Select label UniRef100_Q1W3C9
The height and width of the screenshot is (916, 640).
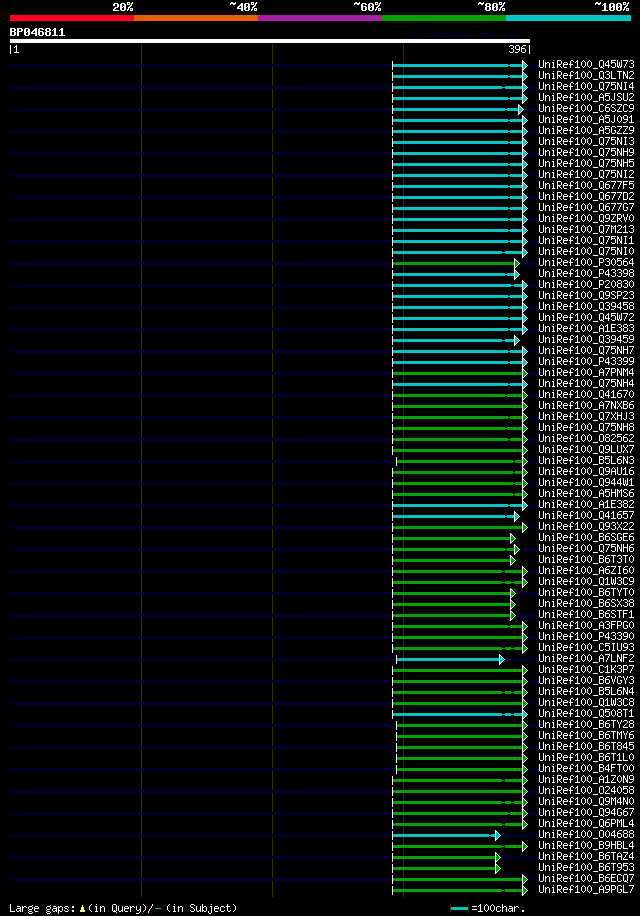[586, 582]
